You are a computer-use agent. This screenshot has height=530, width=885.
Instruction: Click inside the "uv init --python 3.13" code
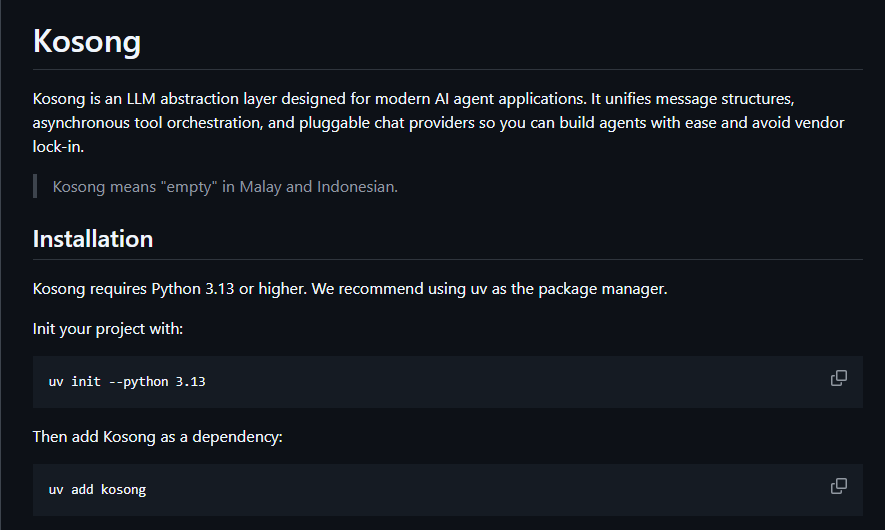pos(127,382)
